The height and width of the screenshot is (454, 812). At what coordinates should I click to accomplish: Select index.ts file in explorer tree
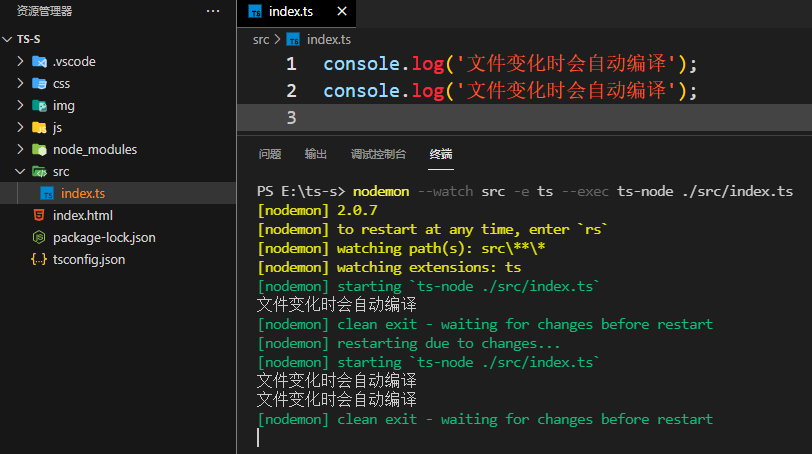[x=82, y=193]
